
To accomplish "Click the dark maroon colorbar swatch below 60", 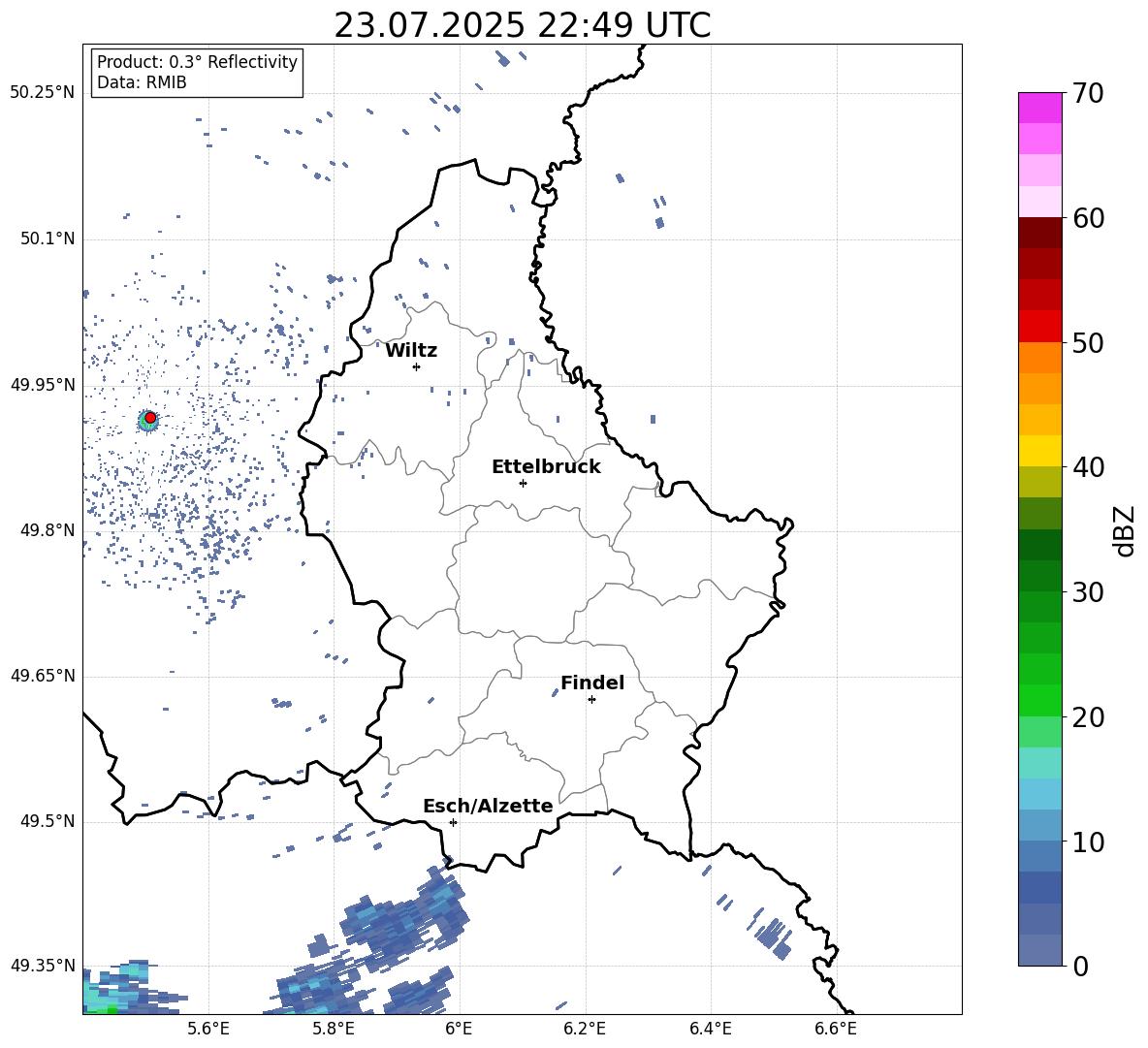I will point(1039,233).
